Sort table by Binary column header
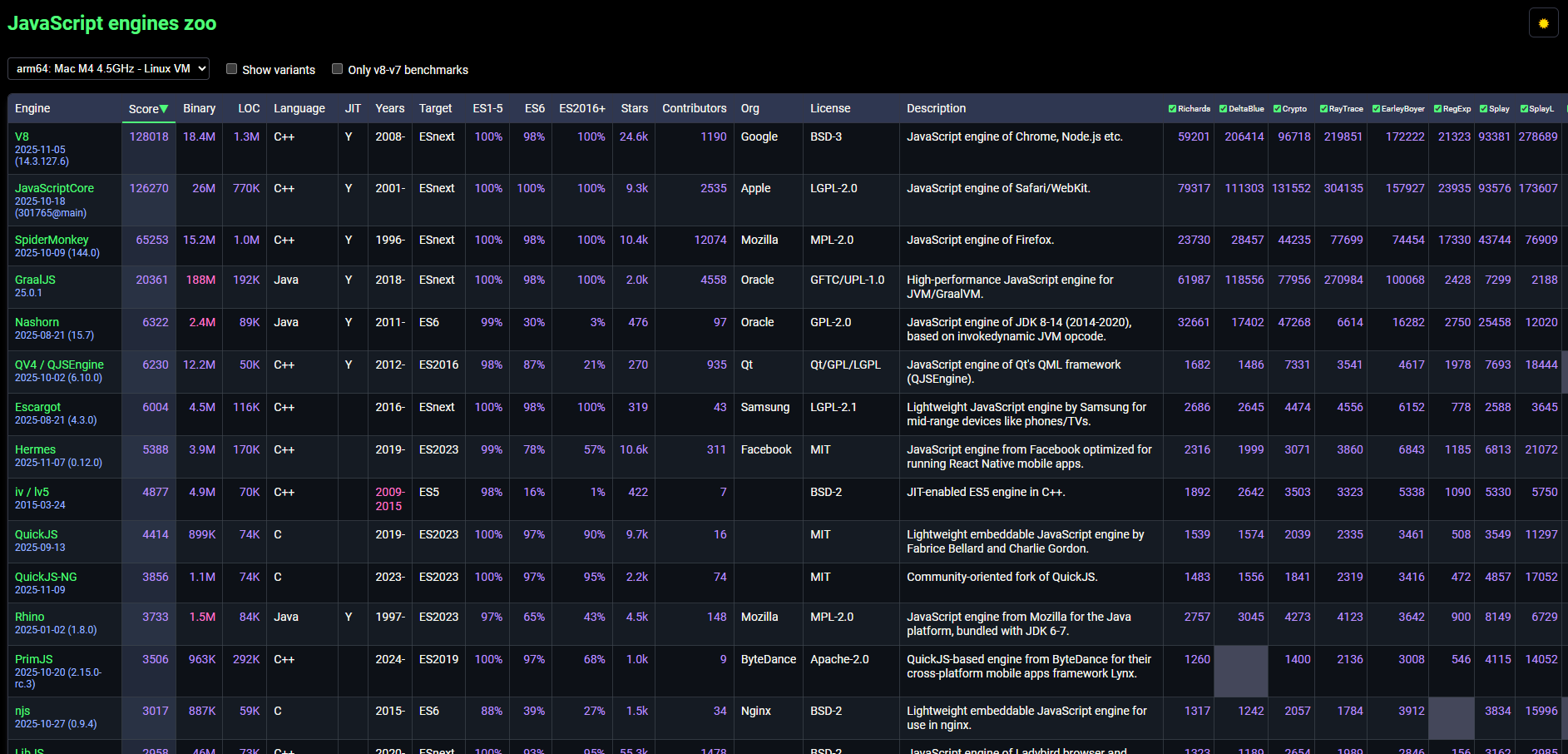 tap(199, 108)
